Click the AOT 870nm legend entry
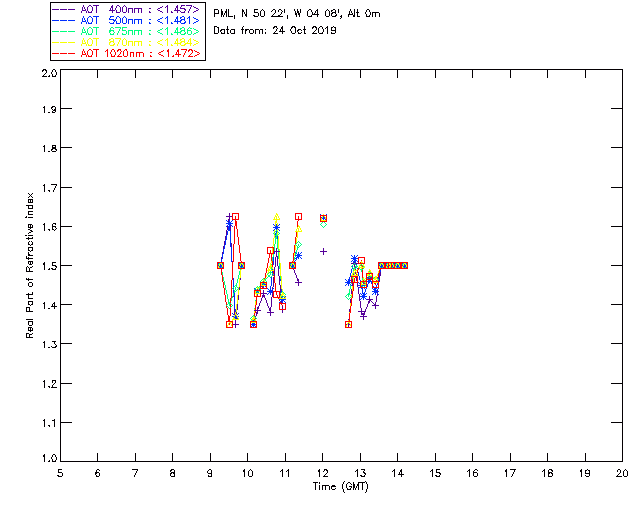The width and height of the screenshot is (640, 512). 127,42
